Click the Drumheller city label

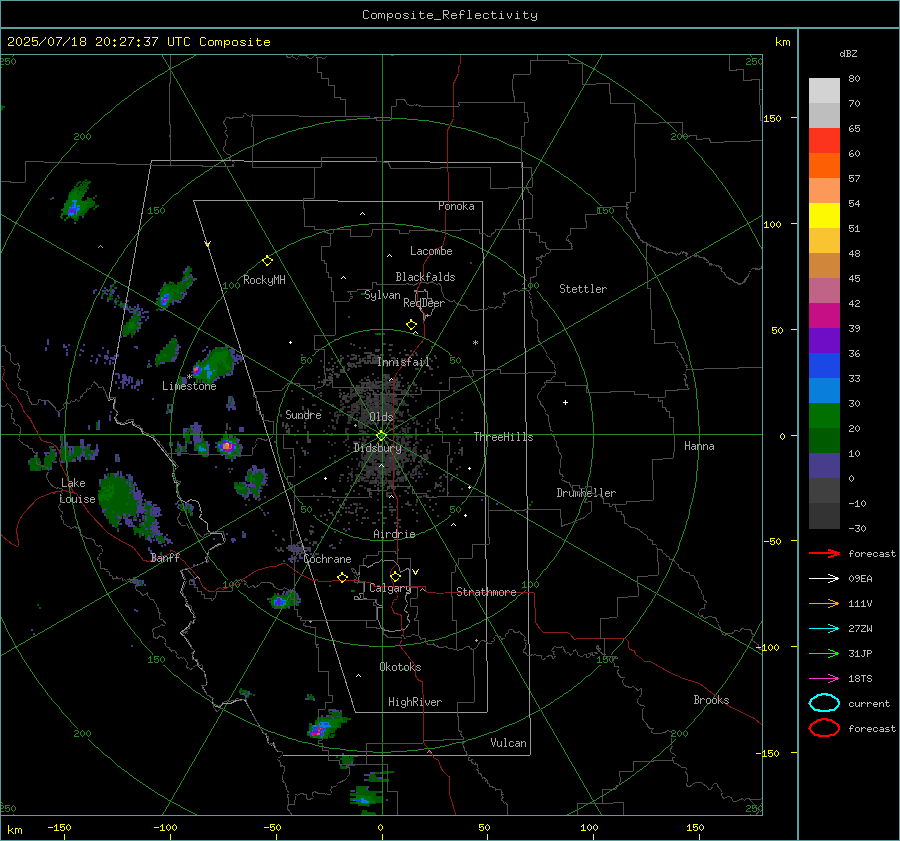[586, 493]
